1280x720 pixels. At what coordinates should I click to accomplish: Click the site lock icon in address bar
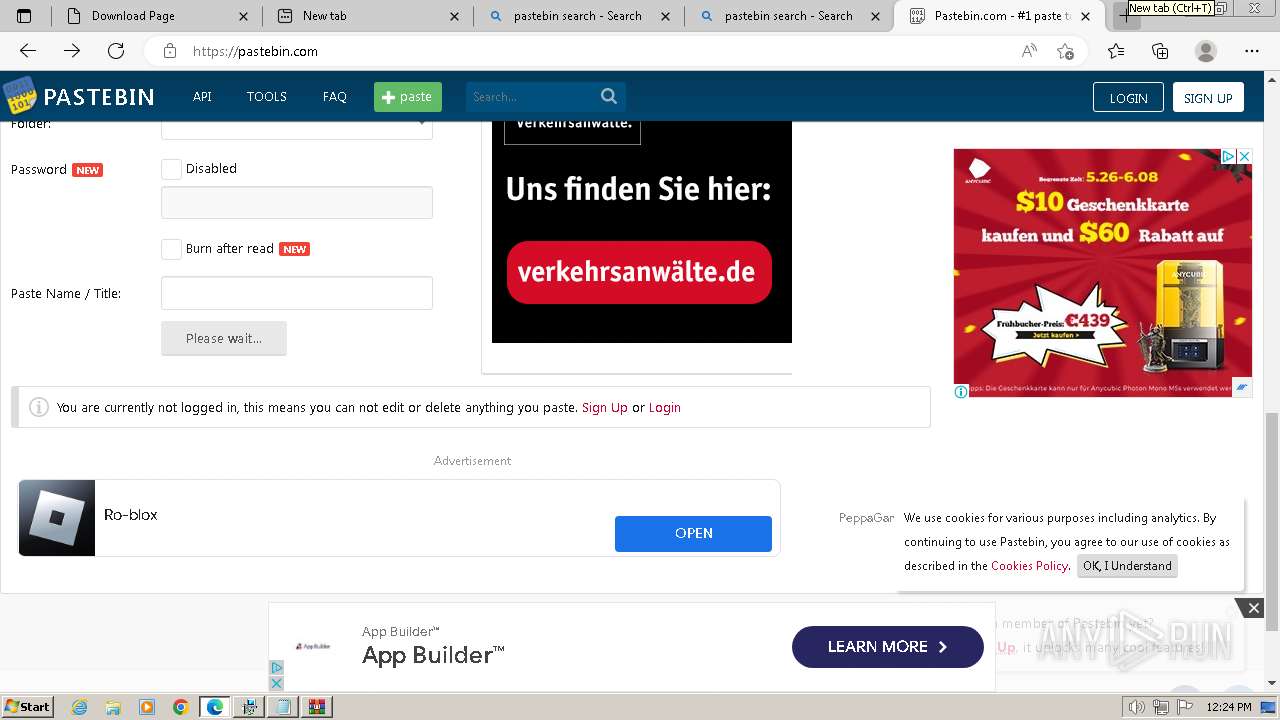170,51
